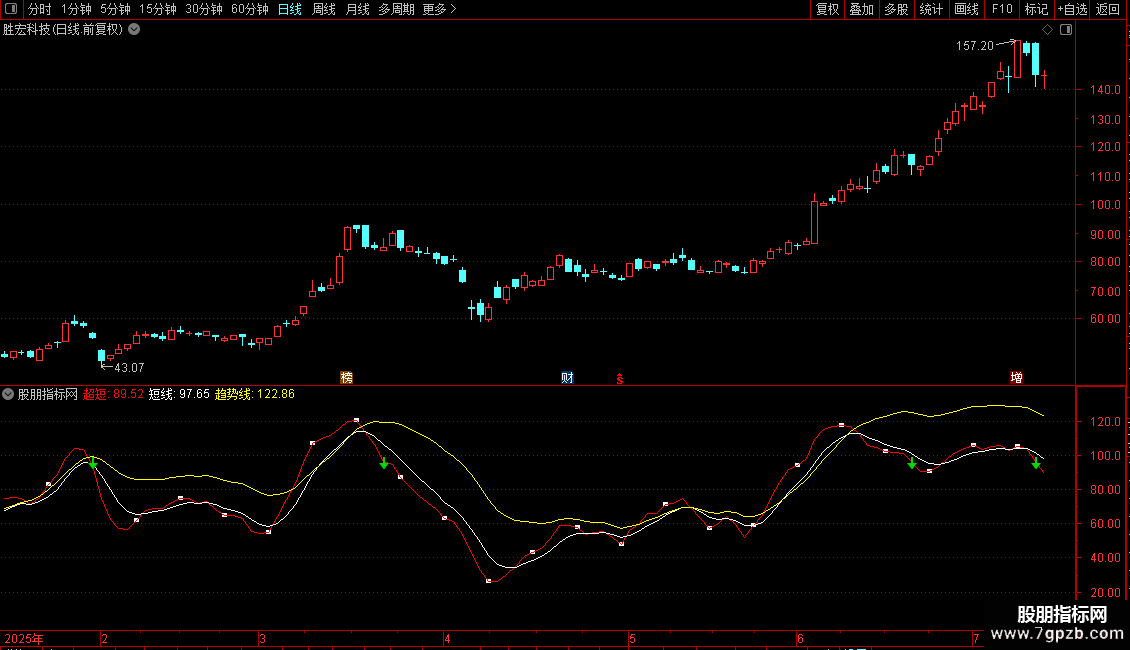Click the 140.0 price axis label

coord(1105,90)
